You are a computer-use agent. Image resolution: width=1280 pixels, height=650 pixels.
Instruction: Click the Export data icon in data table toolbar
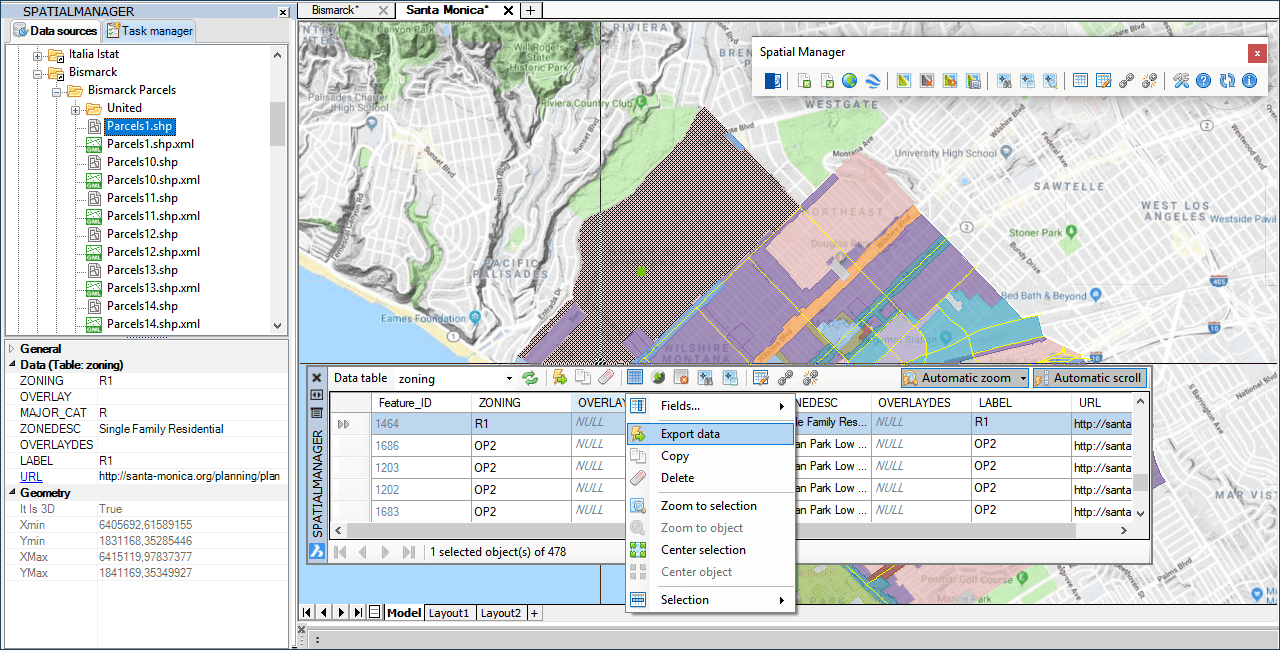[560, 378]
